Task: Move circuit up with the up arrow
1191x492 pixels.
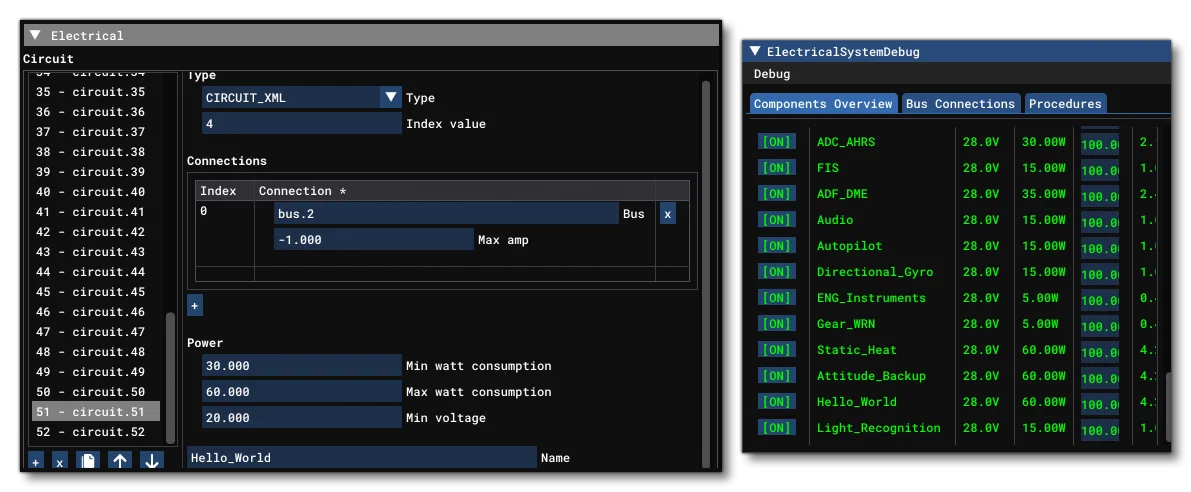Action: pos(119,462)
